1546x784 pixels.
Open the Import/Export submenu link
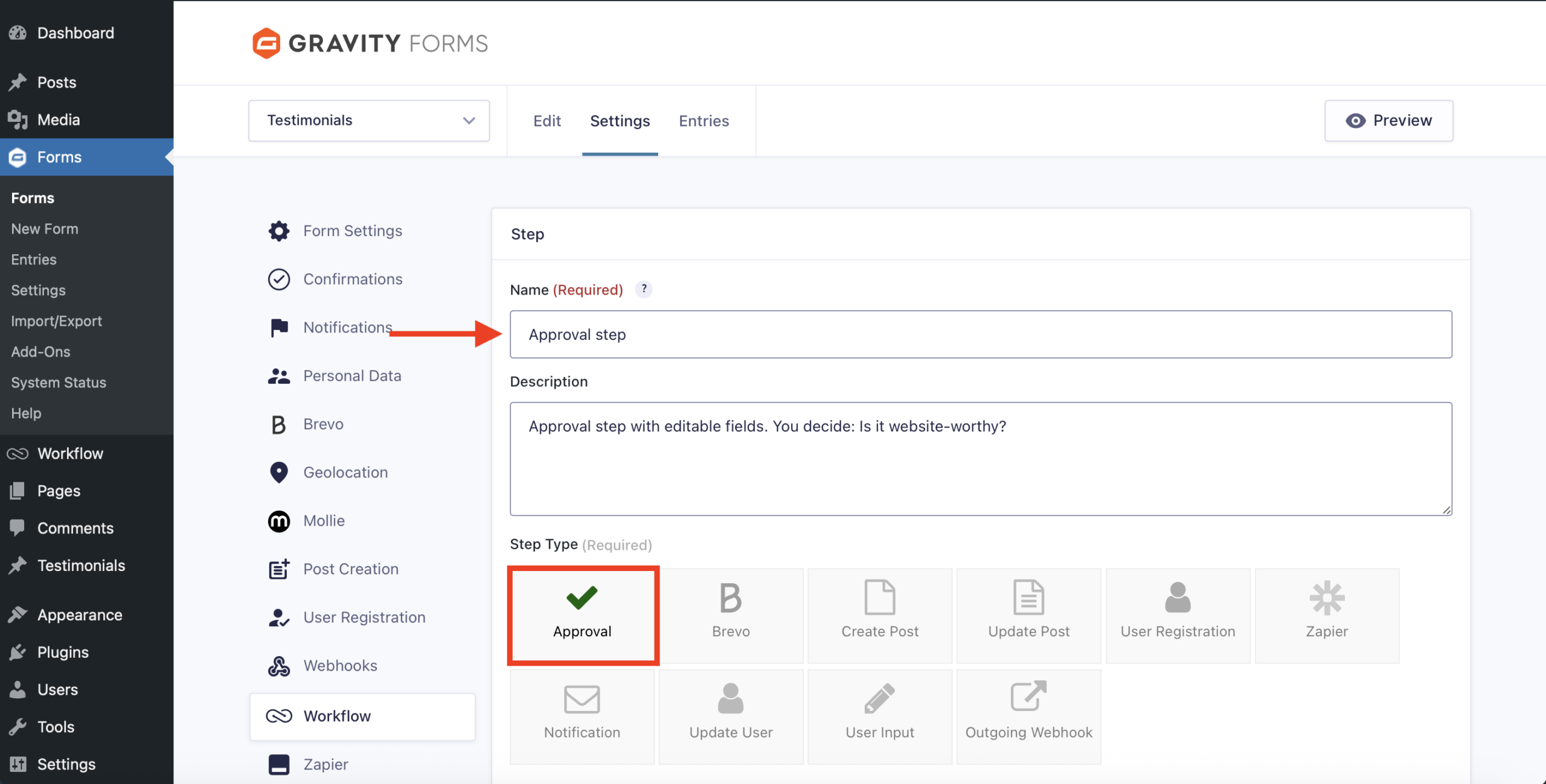[56, 321]
